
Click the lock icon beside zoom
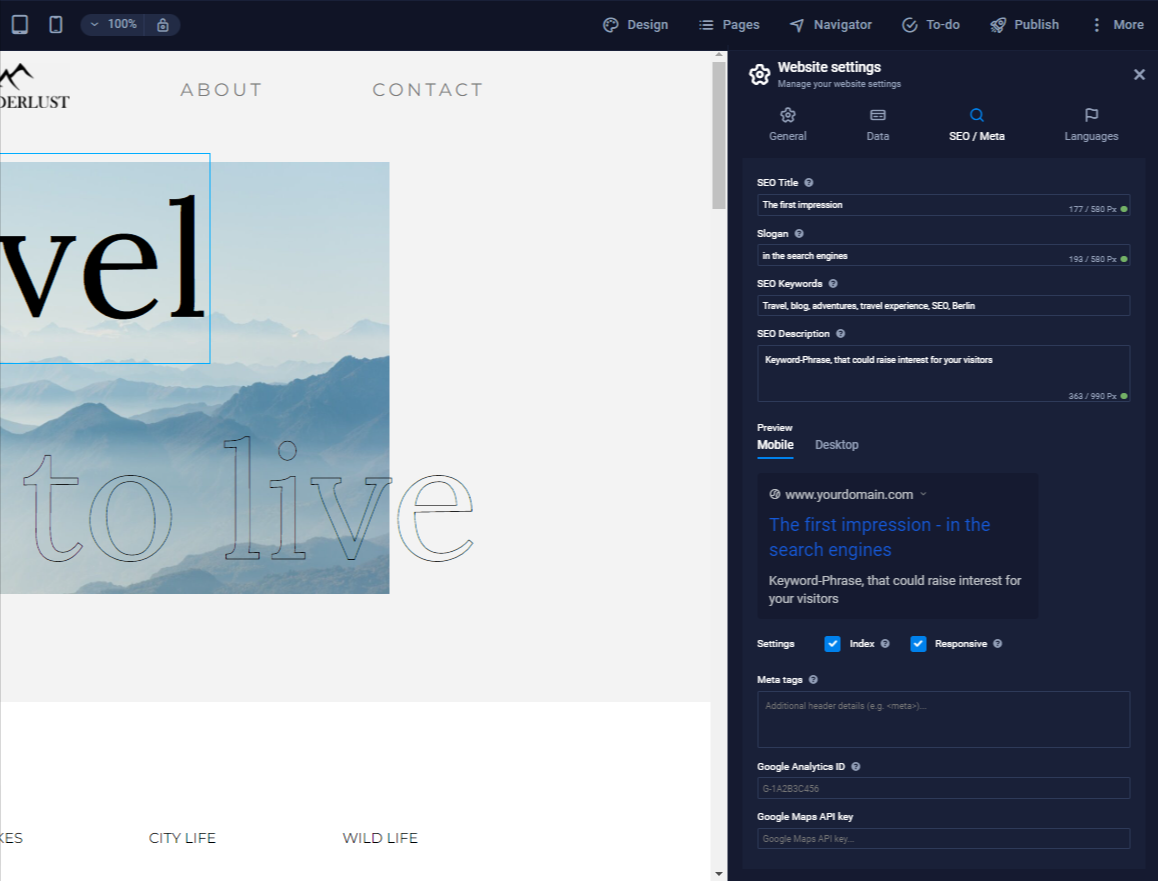pos(162,24)
